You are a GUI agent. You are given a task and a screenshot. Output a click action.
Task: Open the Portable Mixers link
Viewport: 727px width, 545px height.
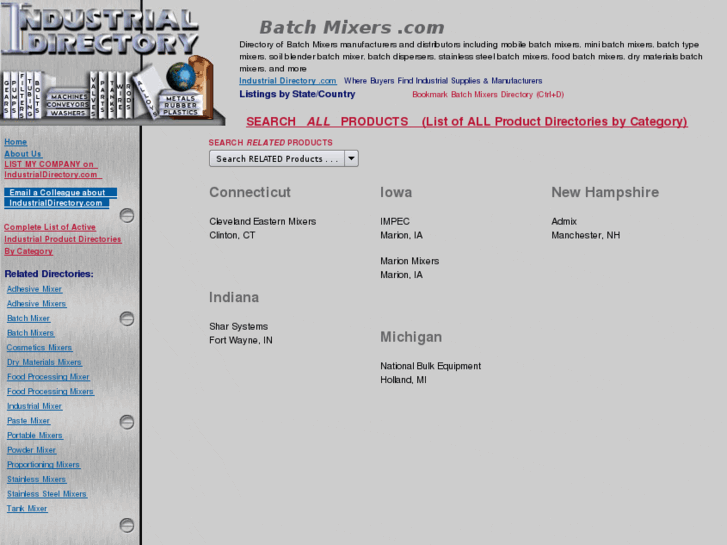coord(35,436)
